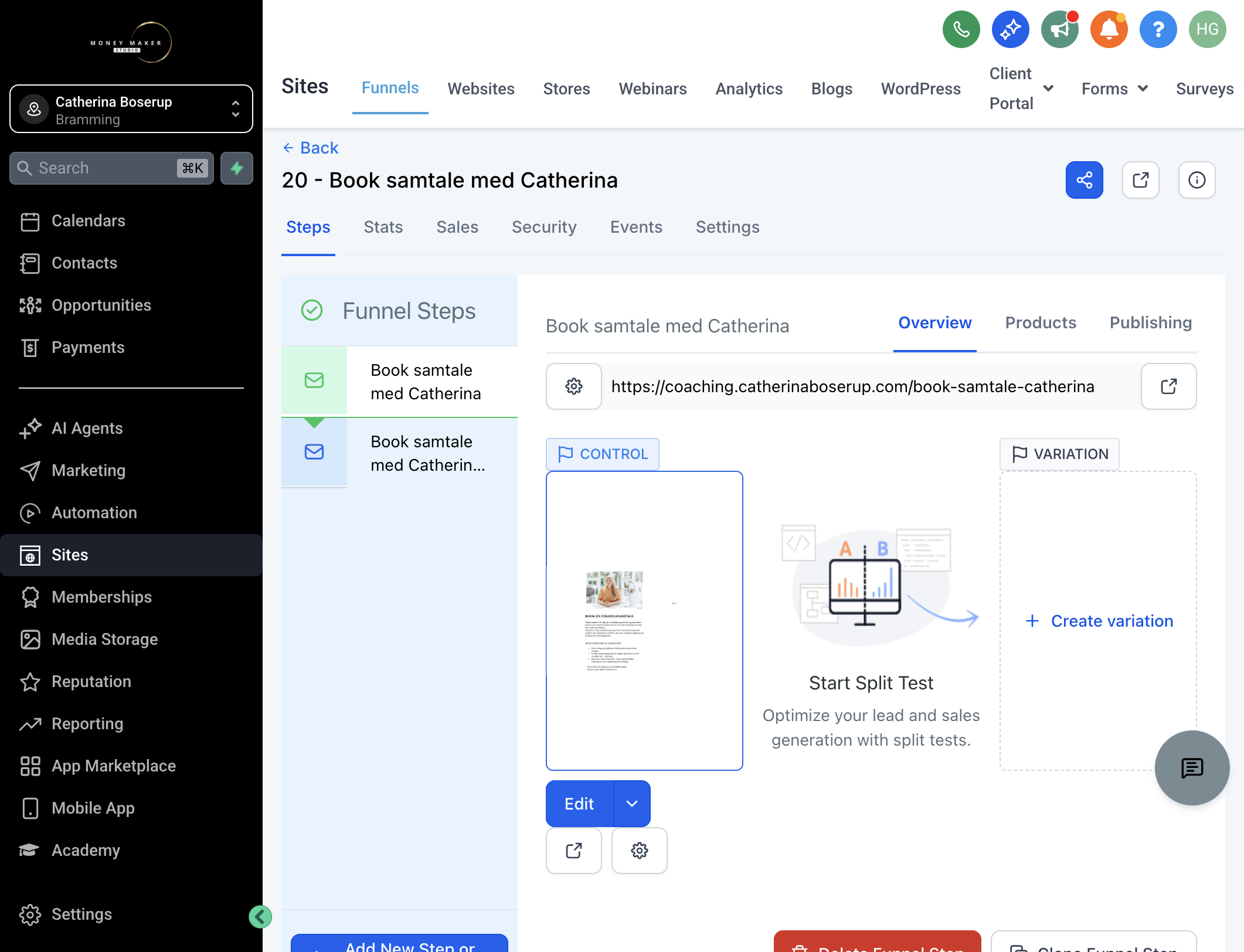Viewport: 1244px width, 952px height.
Task: Open the step URL in new tab
Action: pos(1168,386)
